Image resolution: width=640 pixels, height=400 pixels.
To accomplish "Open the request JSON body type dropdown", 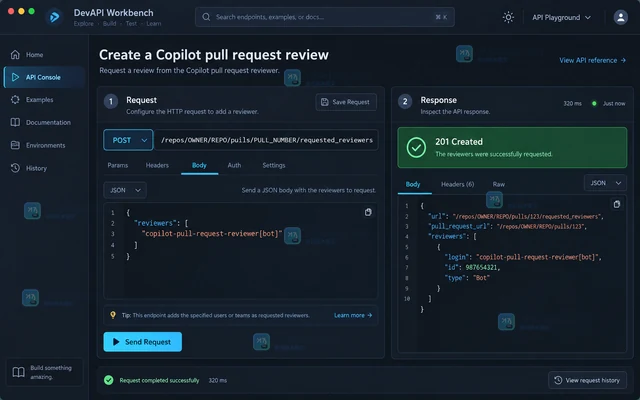I will [x=125, y=190].
